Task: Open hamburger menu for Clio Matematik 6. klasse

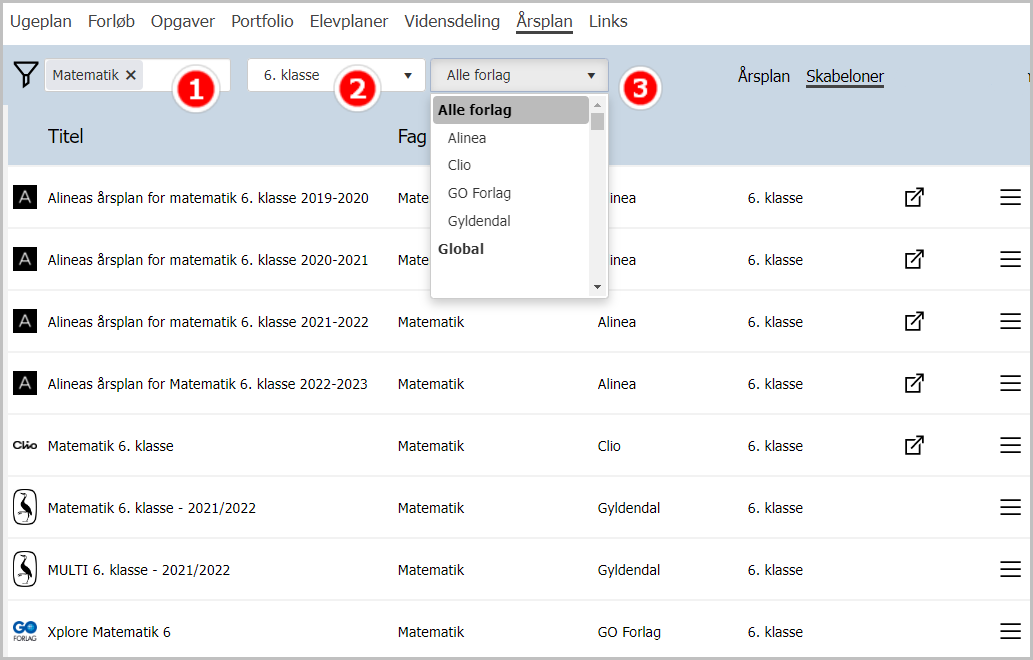Action: 1010,445
